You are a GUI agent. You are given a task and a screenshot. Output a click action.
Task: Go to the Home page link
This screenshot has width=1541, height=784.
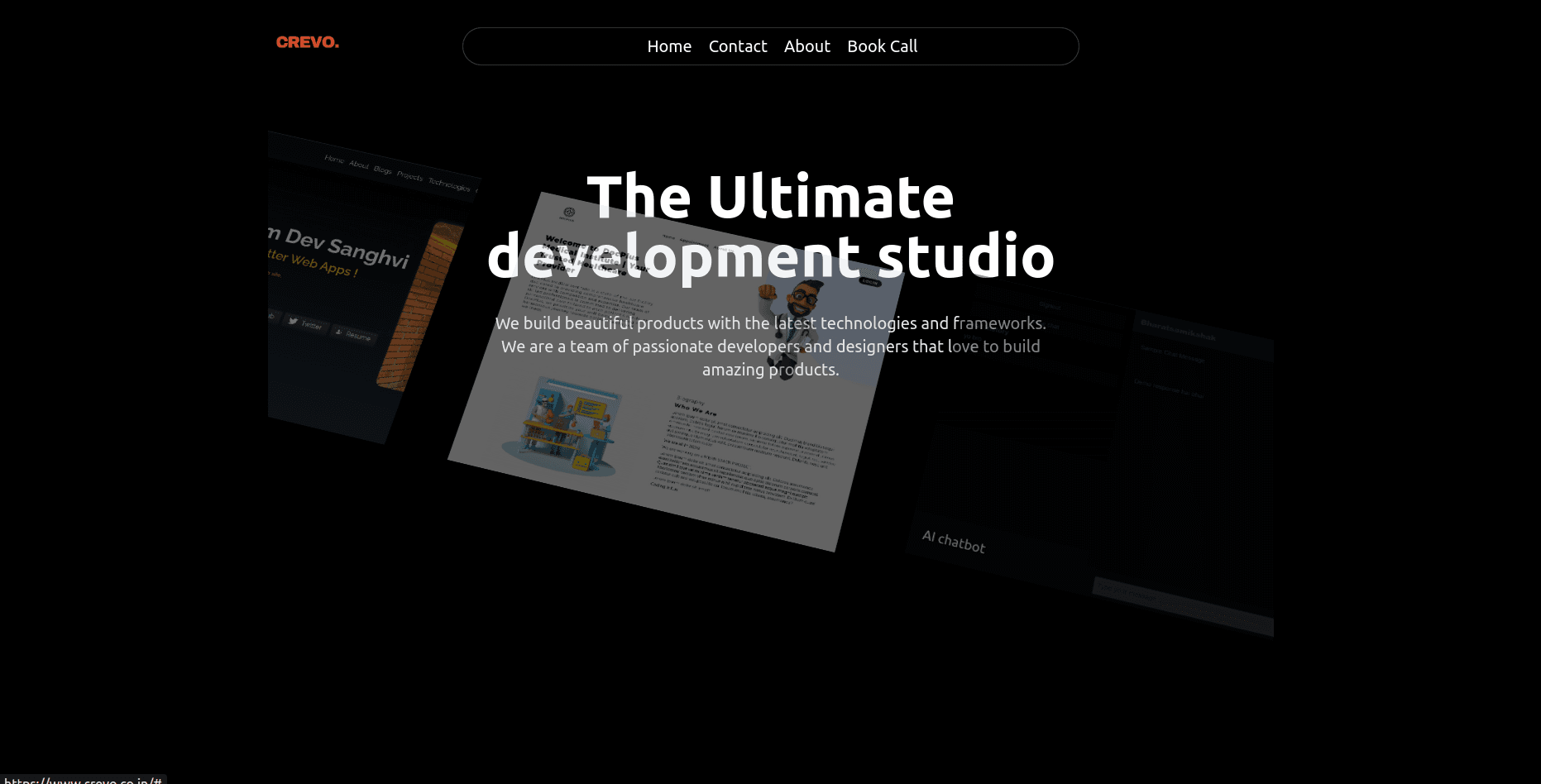[x=668, y=46]
